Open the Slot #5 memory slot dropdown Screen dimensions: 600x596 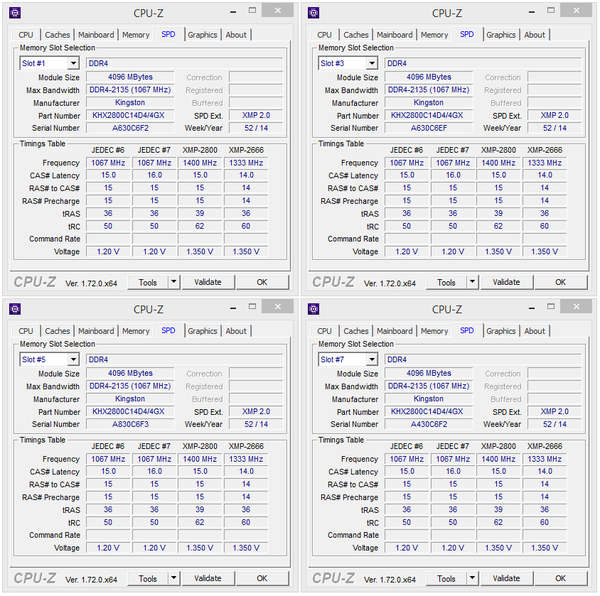73,359
